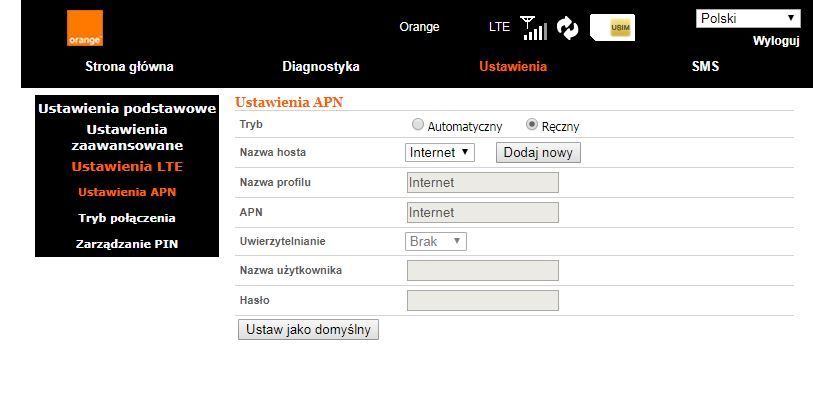Open Tryb połączenia in the sidebar
The width and height of the screenshot is (813, 414).
[127, 218]
